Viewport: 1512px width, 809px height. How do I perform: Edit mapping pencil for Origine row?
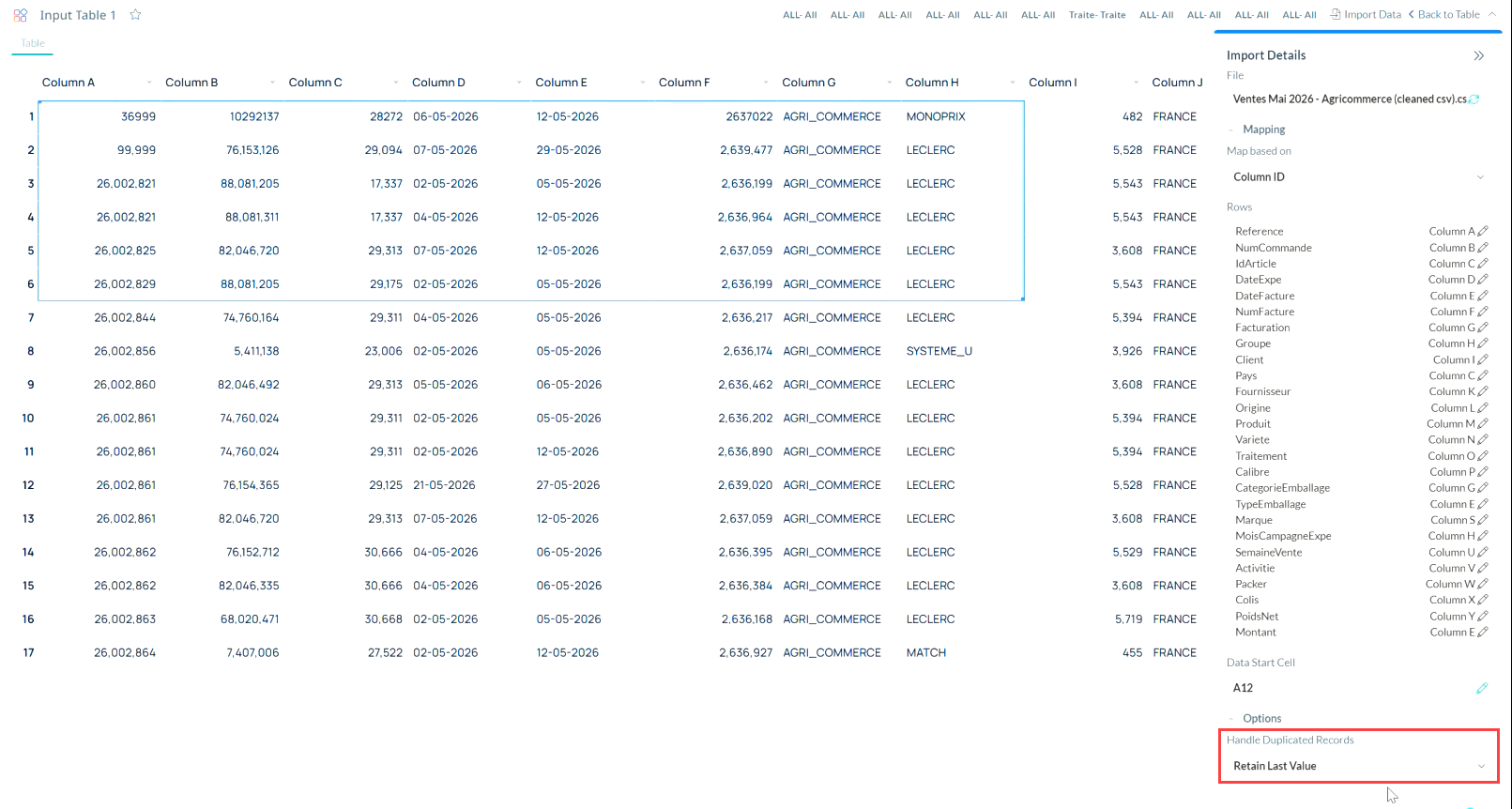click(1483, 408)
